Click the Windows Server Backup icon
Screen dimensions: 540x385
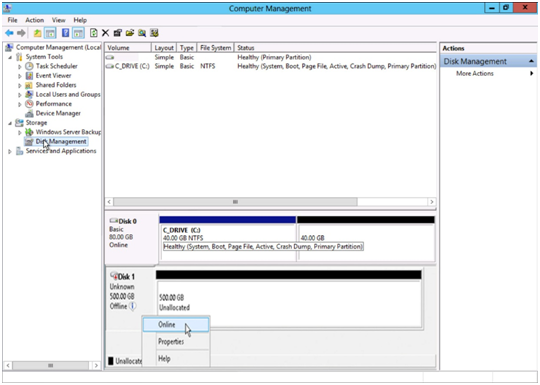pos(30,132)
